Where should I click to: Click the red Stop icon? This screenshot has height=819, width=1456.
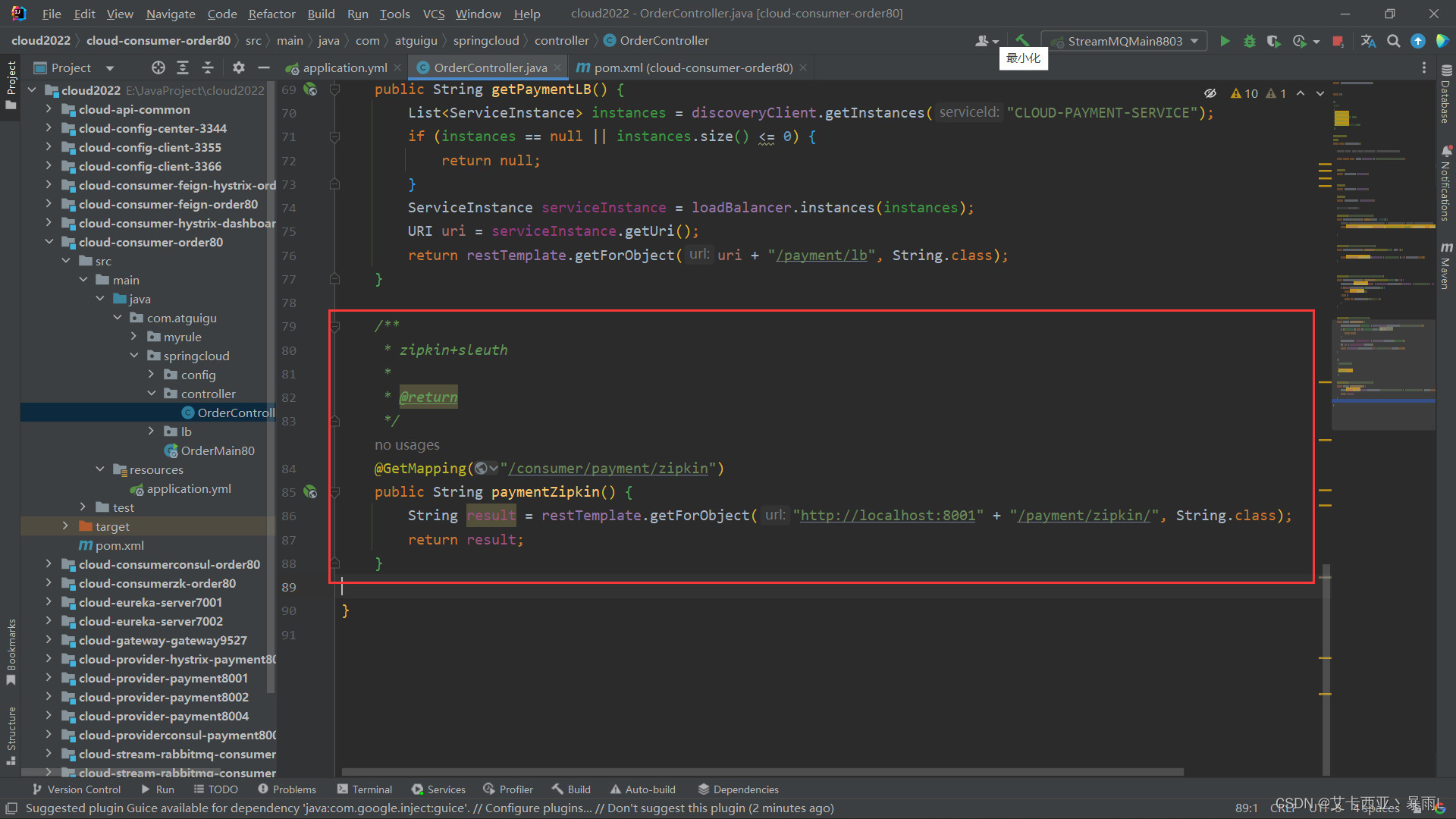(1338, 41)
